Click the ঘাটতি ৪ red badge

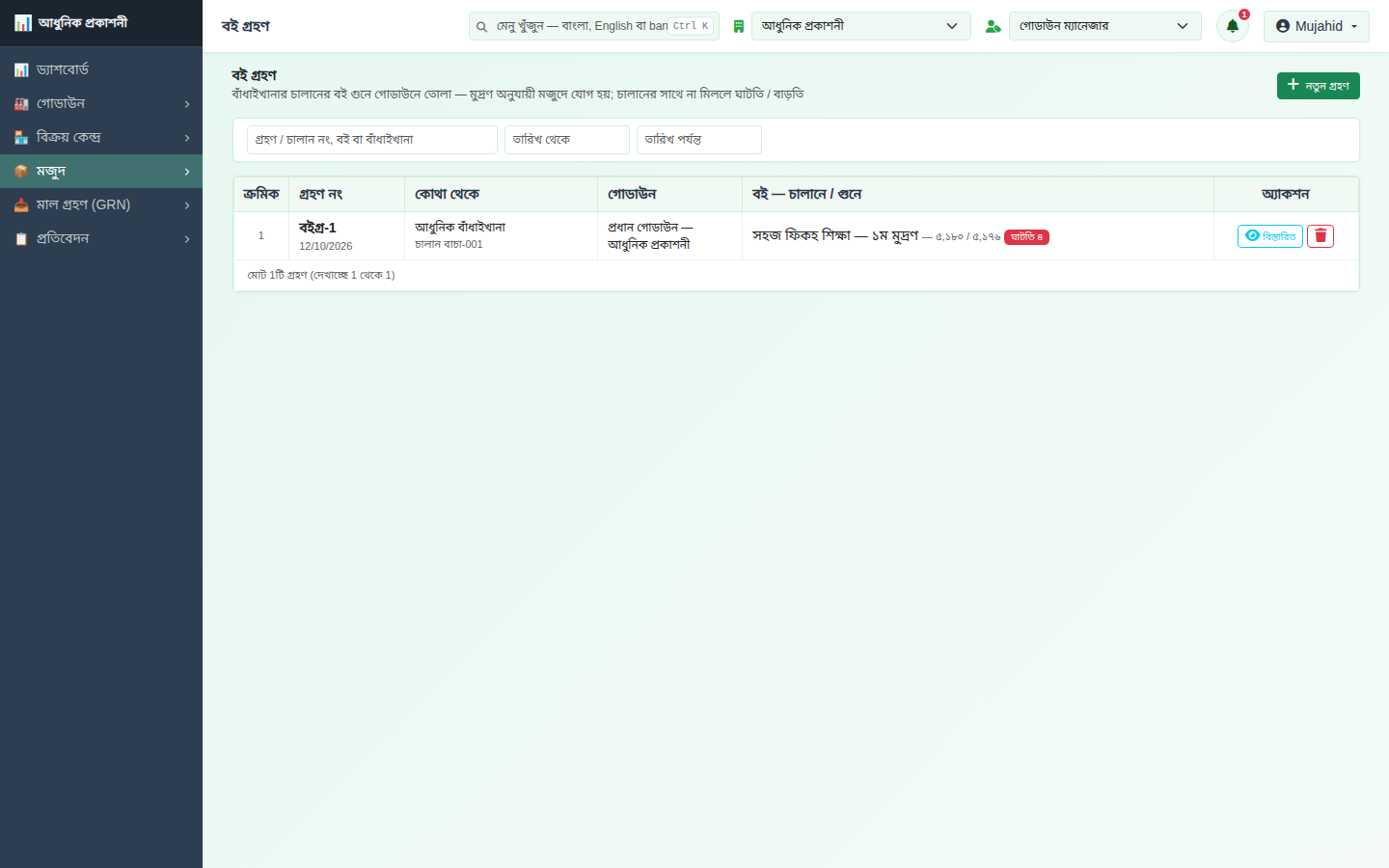tap(1026, 237)
